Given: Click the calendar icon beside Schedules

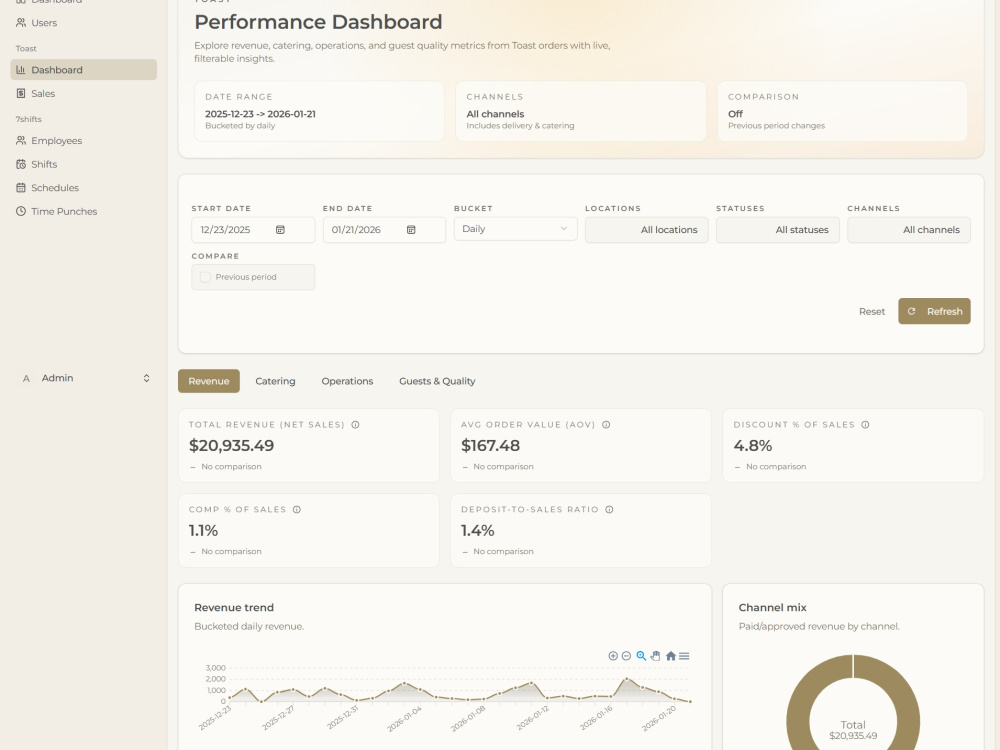Looking at the screenshot, I should (x=21, y=188).
